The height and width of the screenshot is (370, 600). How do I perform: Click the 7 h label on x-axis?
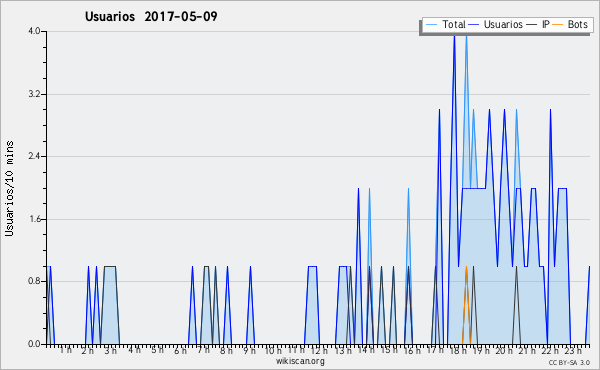(204, 350)
